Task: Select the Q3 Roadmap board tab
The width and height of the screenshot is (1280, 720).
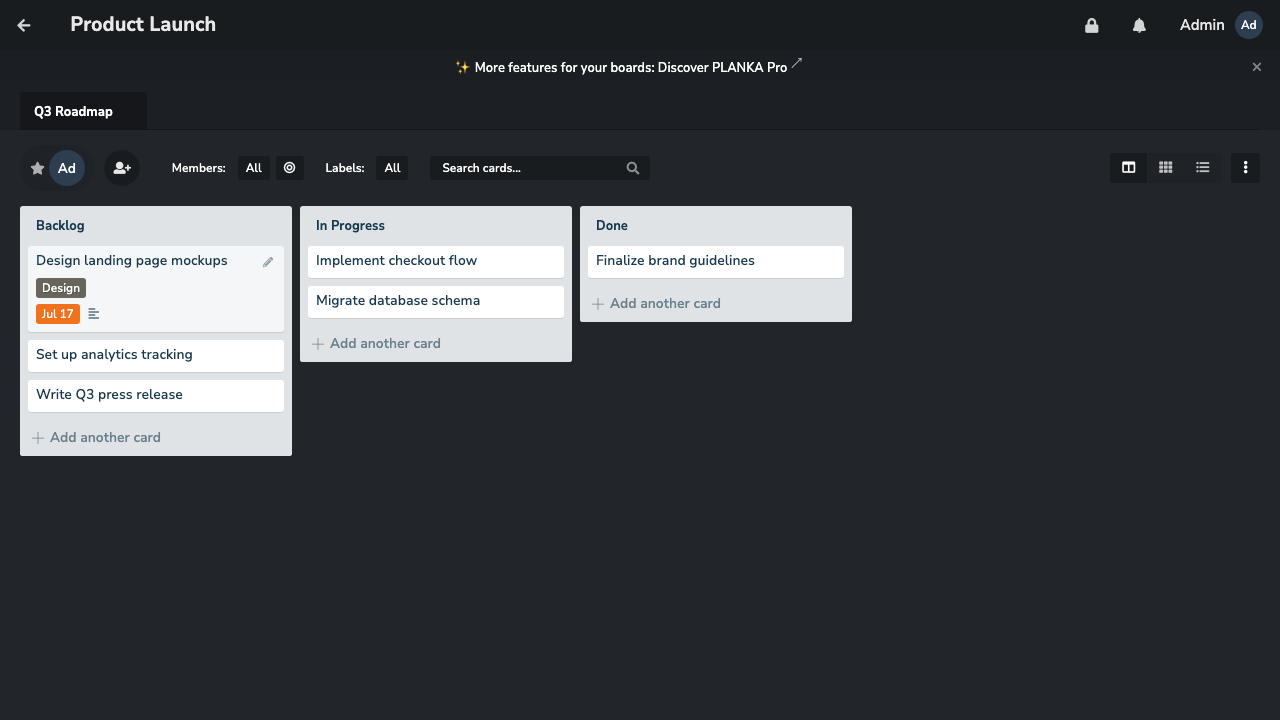Action: point(83,111)
